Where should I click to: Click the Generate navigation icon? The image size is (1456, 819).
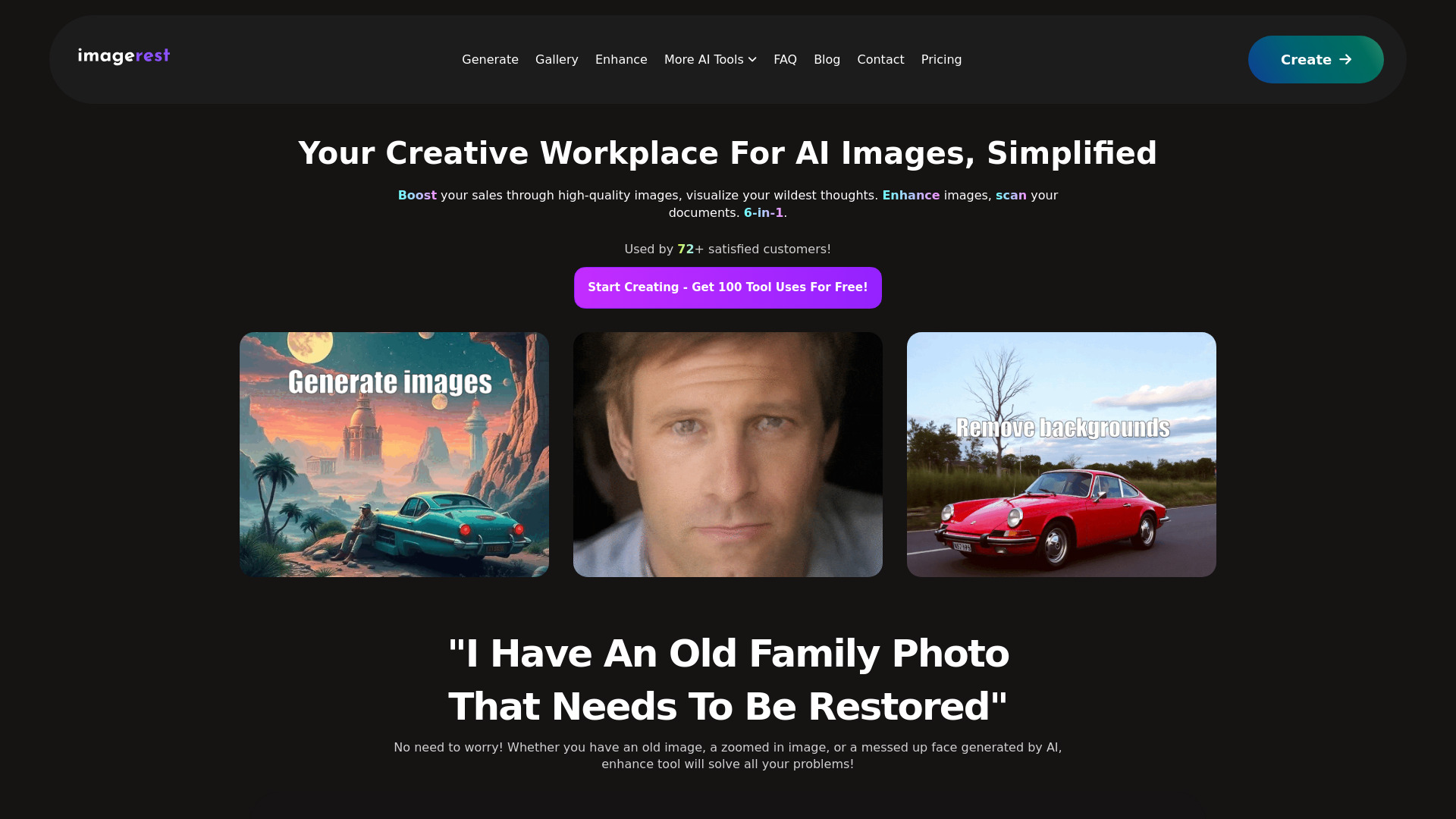[490, 59]
